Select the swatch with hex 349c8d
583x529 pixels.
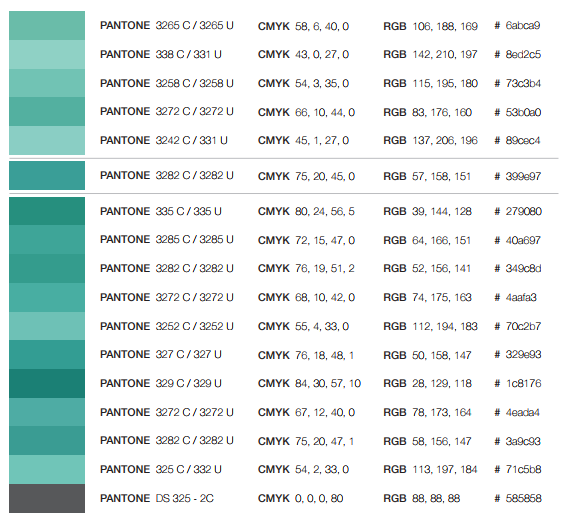(47, 268)
